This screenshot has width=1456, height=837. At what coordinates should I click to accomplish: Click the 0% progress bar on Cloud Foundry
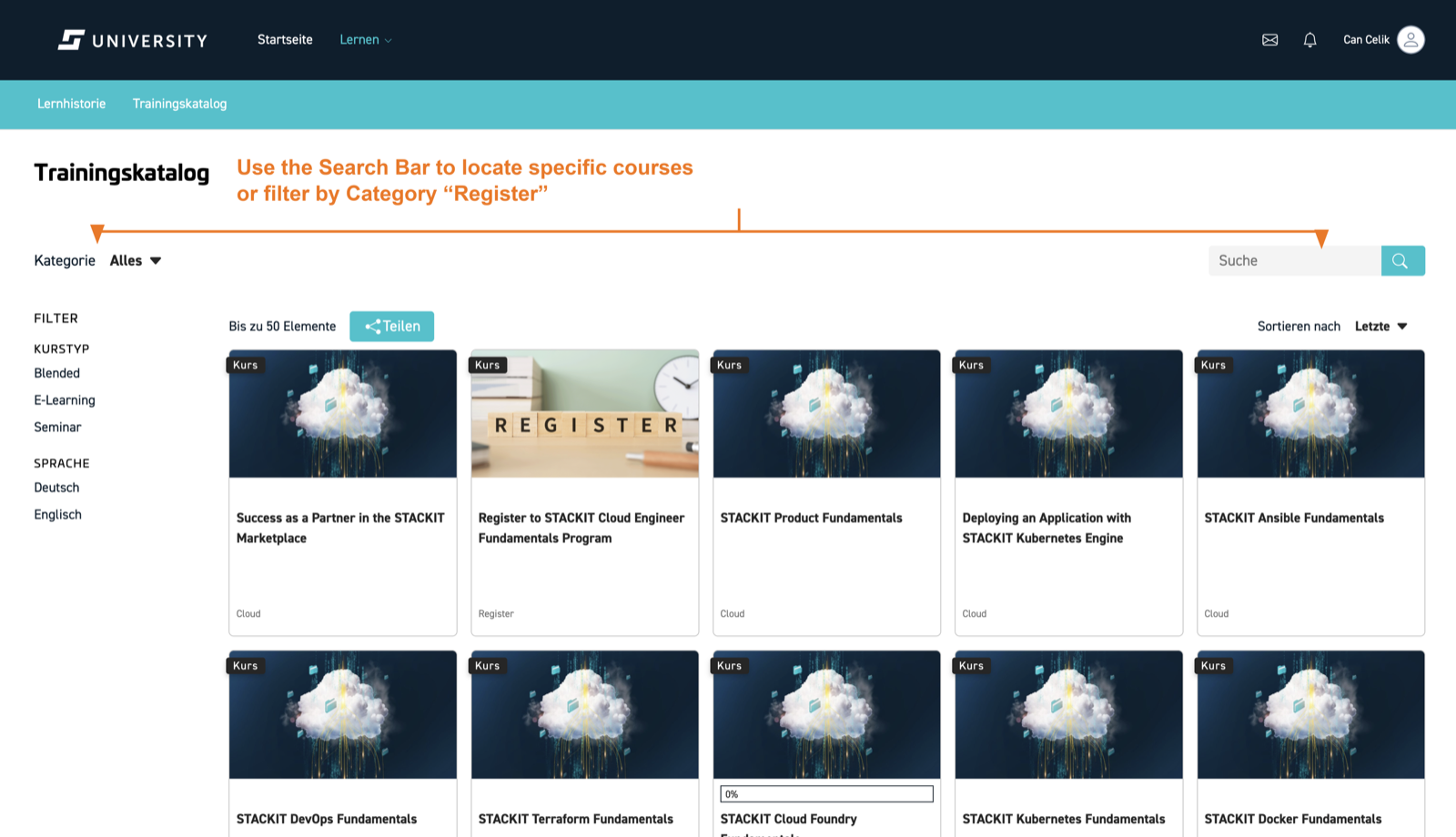(x=827, y=794)
